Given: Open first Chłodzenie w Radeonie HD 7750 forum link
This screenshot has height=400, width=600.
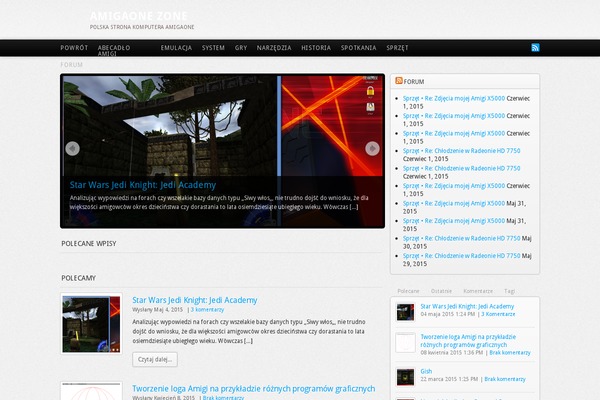Looking at the screenshot, I should click(461, 151).
